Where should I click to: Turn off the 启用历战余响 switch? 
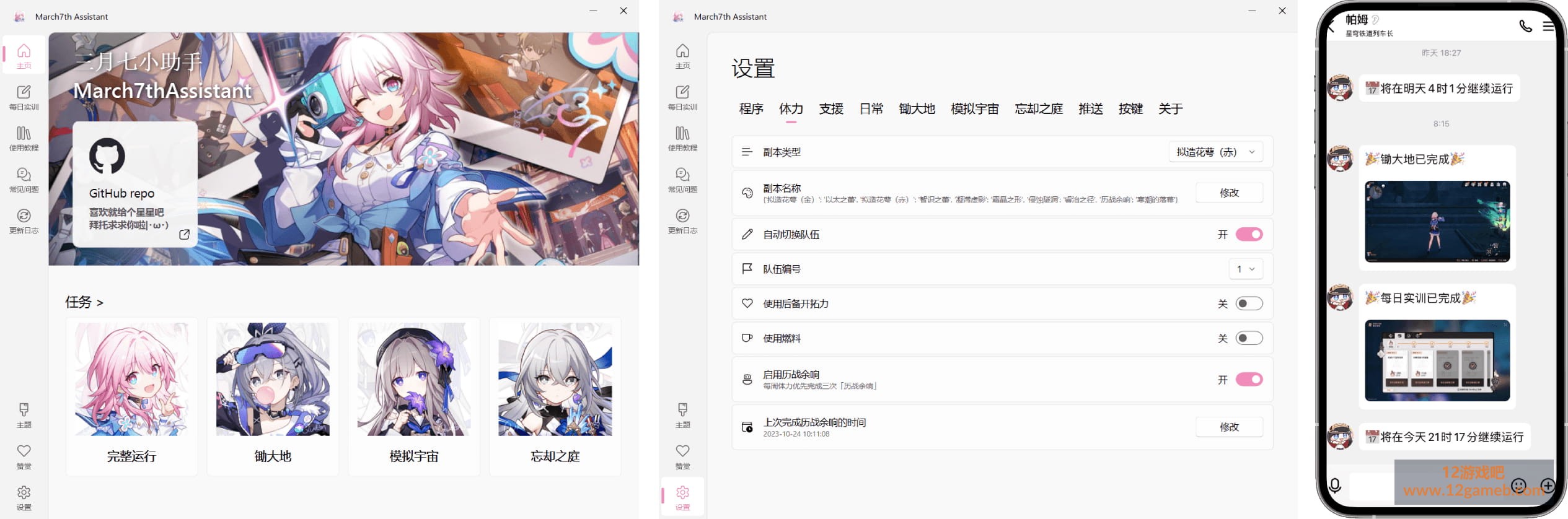pos(1249,380)
